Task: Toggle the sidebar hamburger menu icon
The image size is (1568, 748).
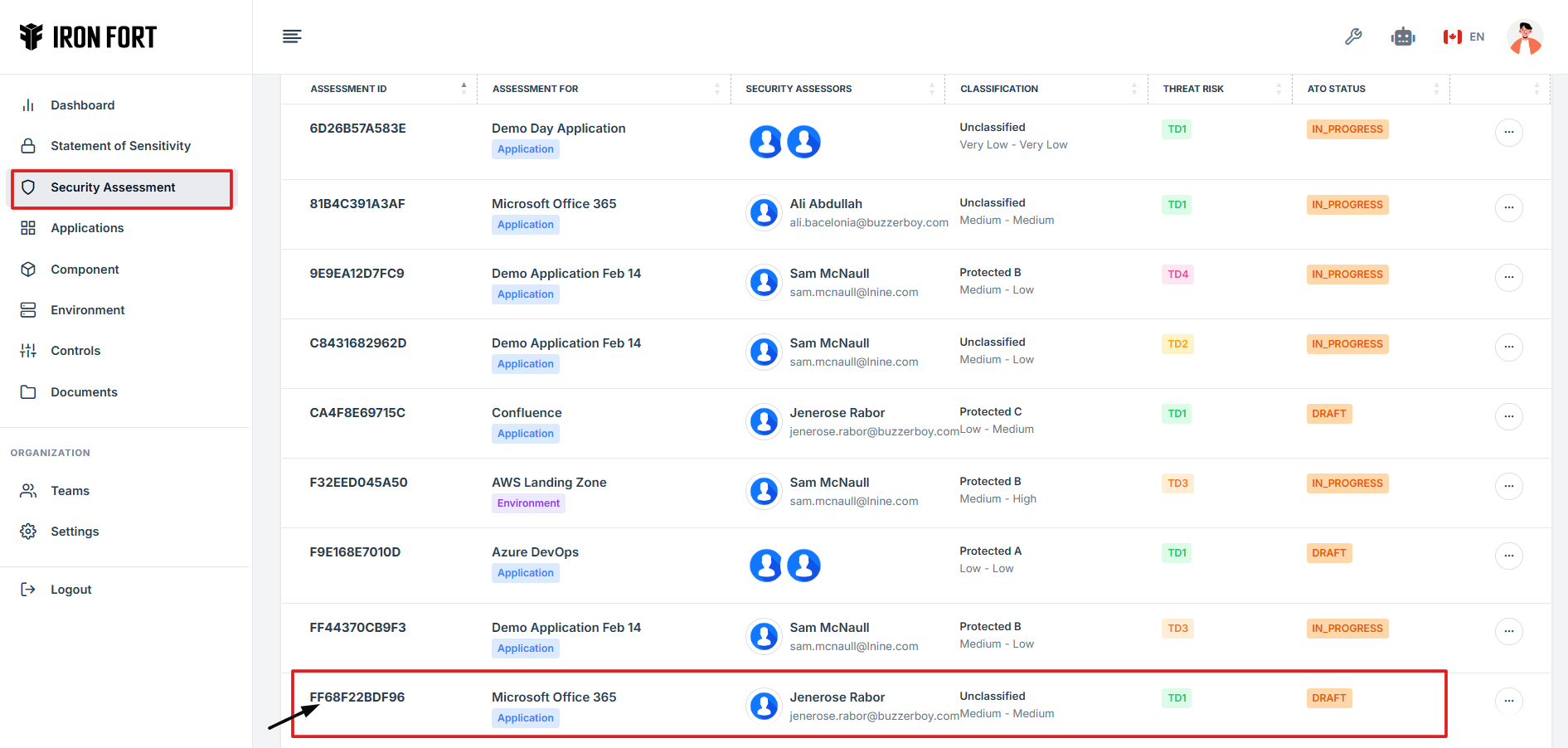Action: tap(292, 36)
